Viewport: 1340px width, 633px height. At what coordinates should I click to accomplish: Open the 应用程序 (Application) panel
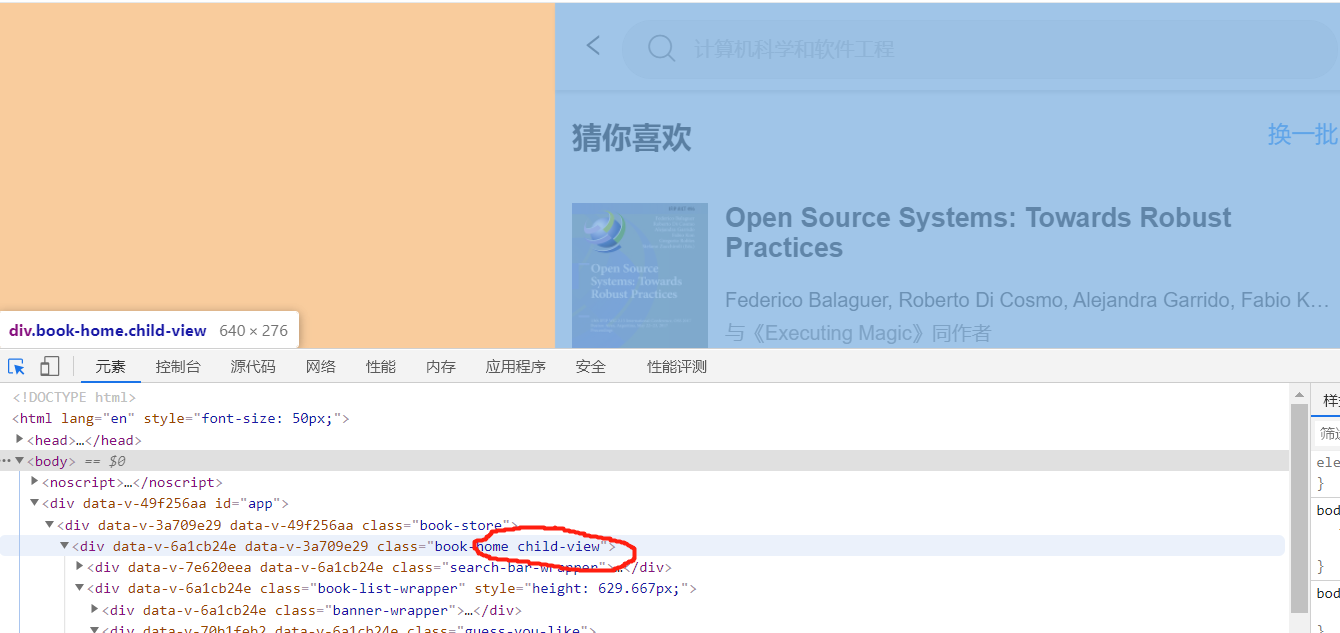[x=516, y=366]
